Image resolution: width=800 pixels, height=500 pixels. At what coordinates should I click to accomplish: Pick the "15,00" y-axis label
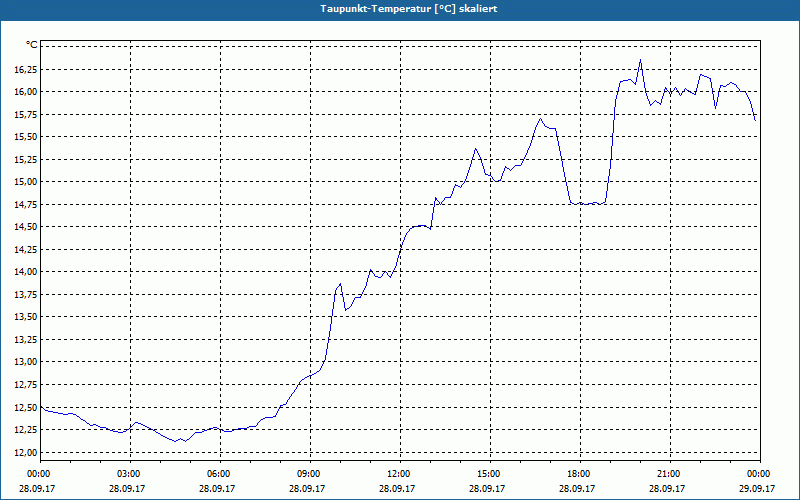[x=26, y=181]
